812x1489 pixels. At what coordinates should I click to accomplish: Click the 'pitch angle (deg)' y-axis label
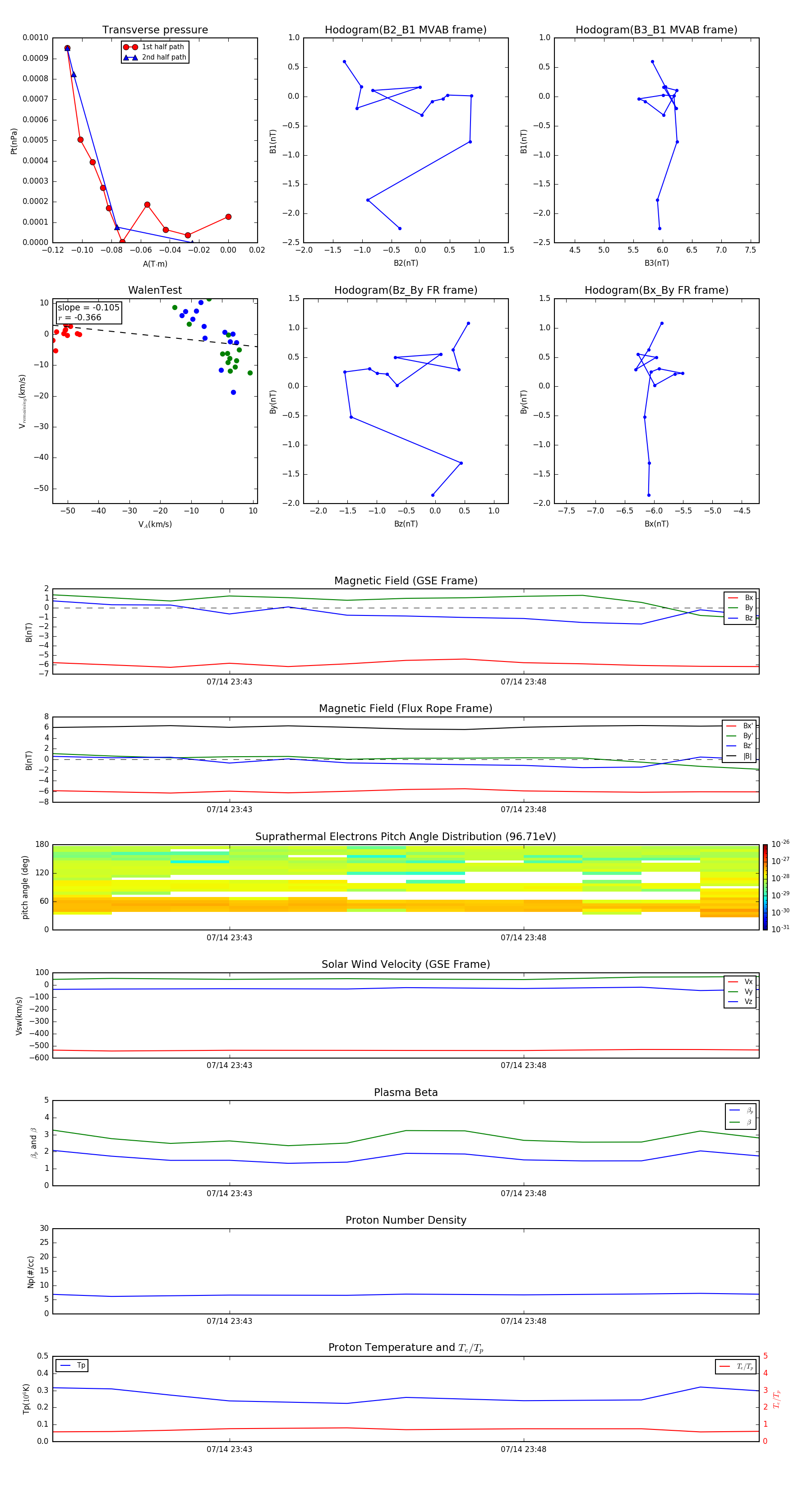pyautogui.click(x=25, y=887)
